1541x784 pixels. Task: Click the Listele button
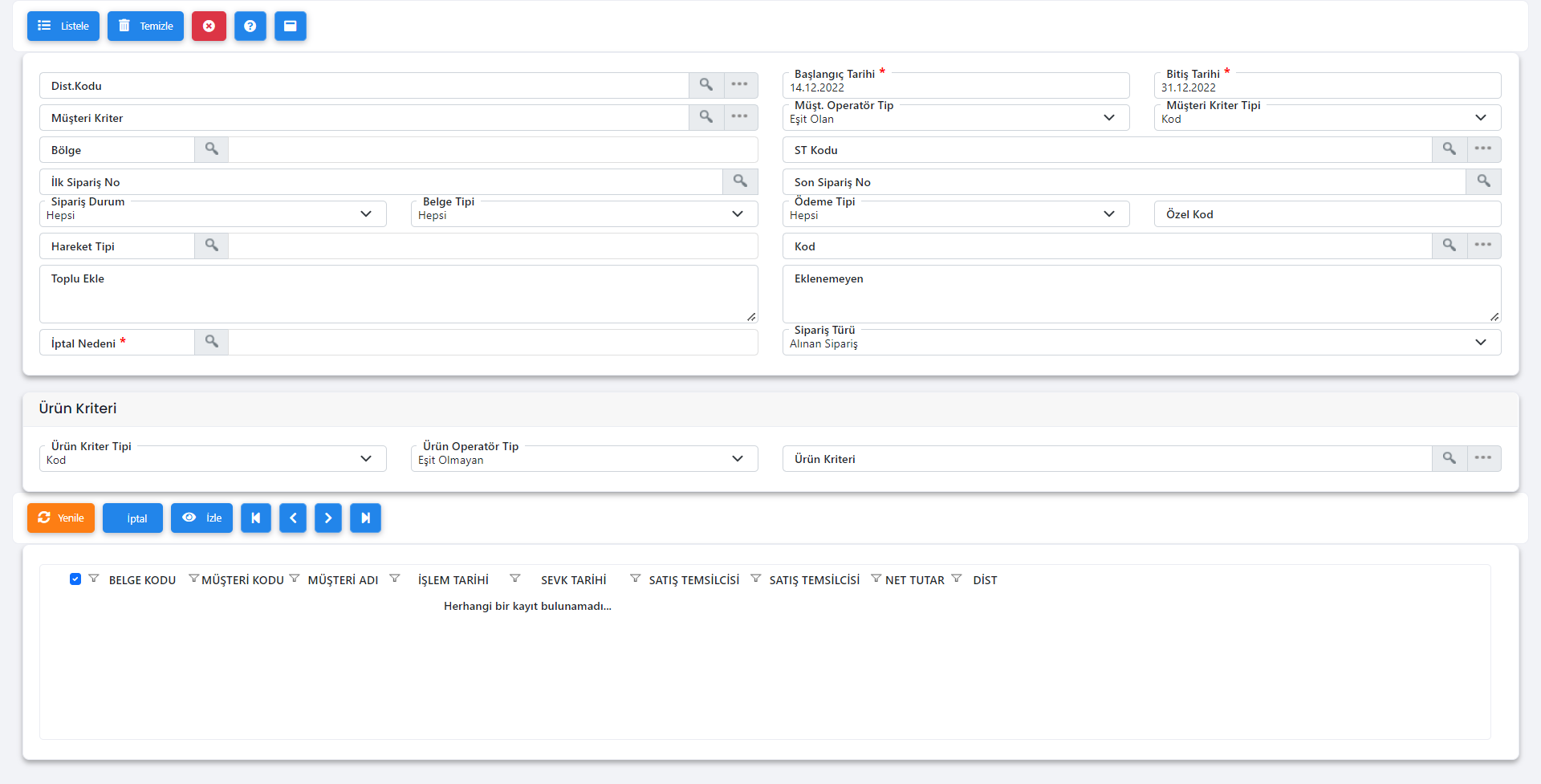pos(63,26)
